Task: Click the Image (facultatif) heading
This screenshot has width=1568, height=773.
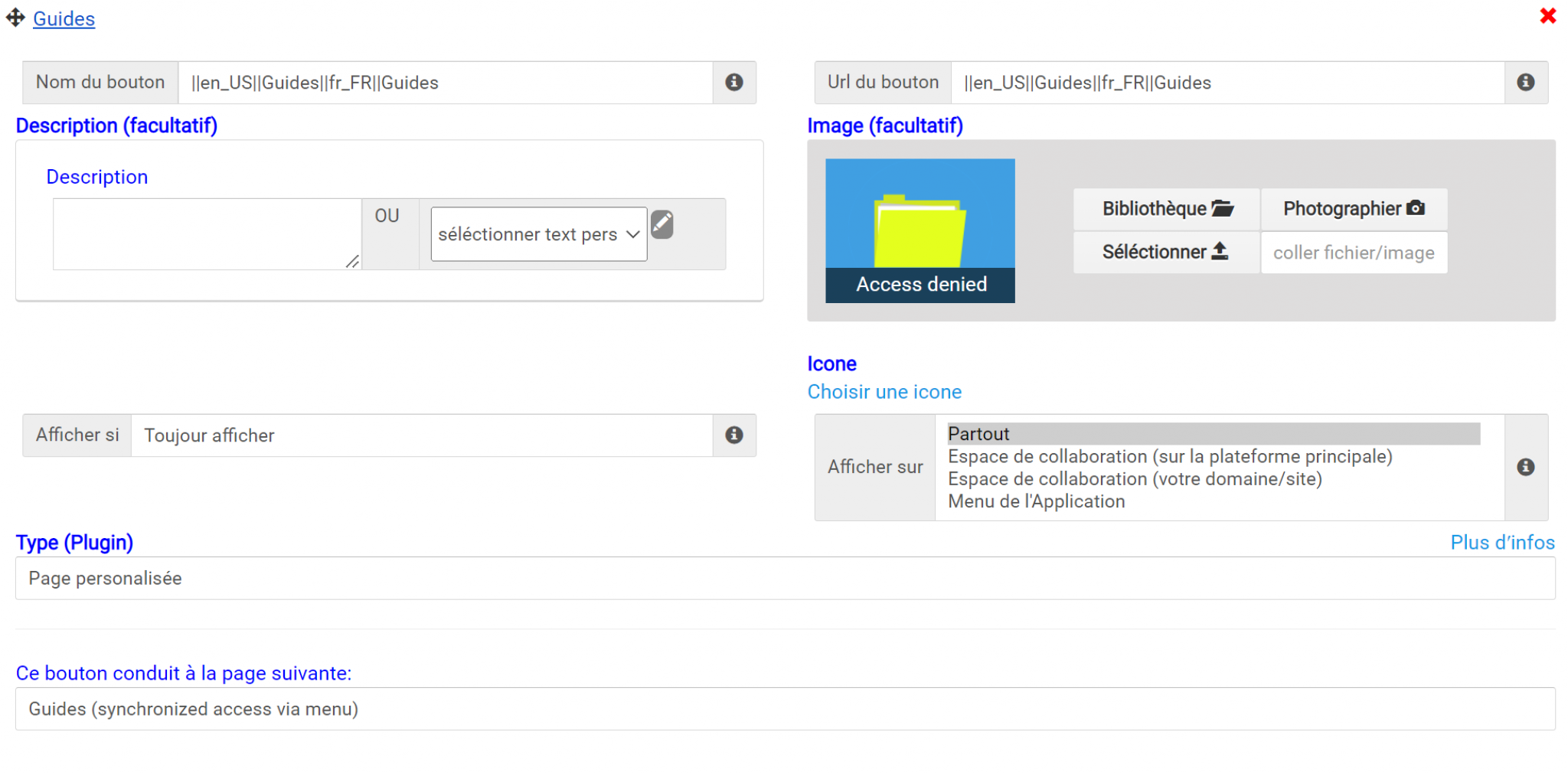Action: pos(885,126)
